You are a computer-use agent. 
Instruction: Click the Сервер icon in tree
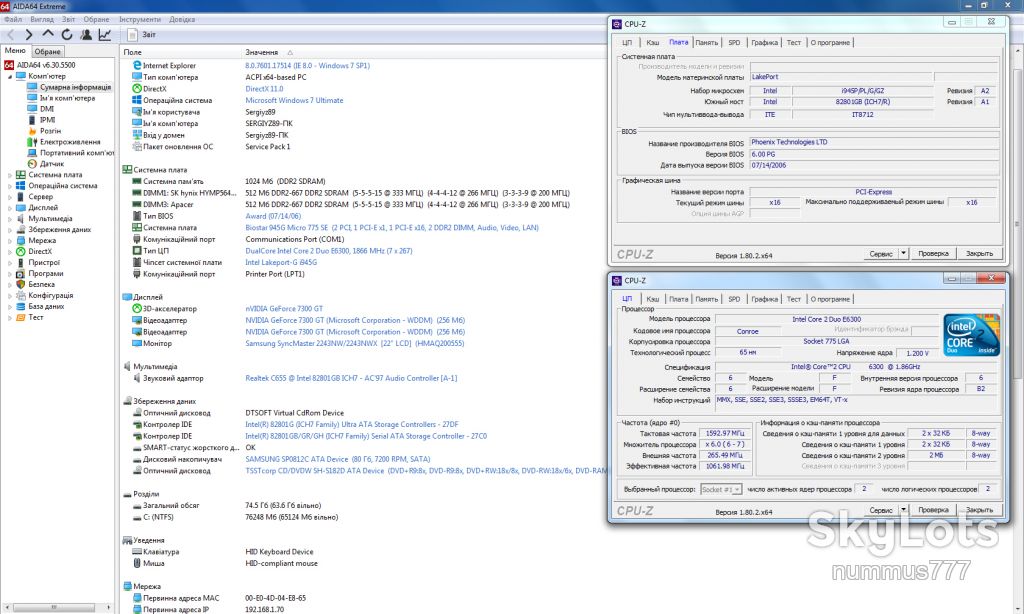20,197
